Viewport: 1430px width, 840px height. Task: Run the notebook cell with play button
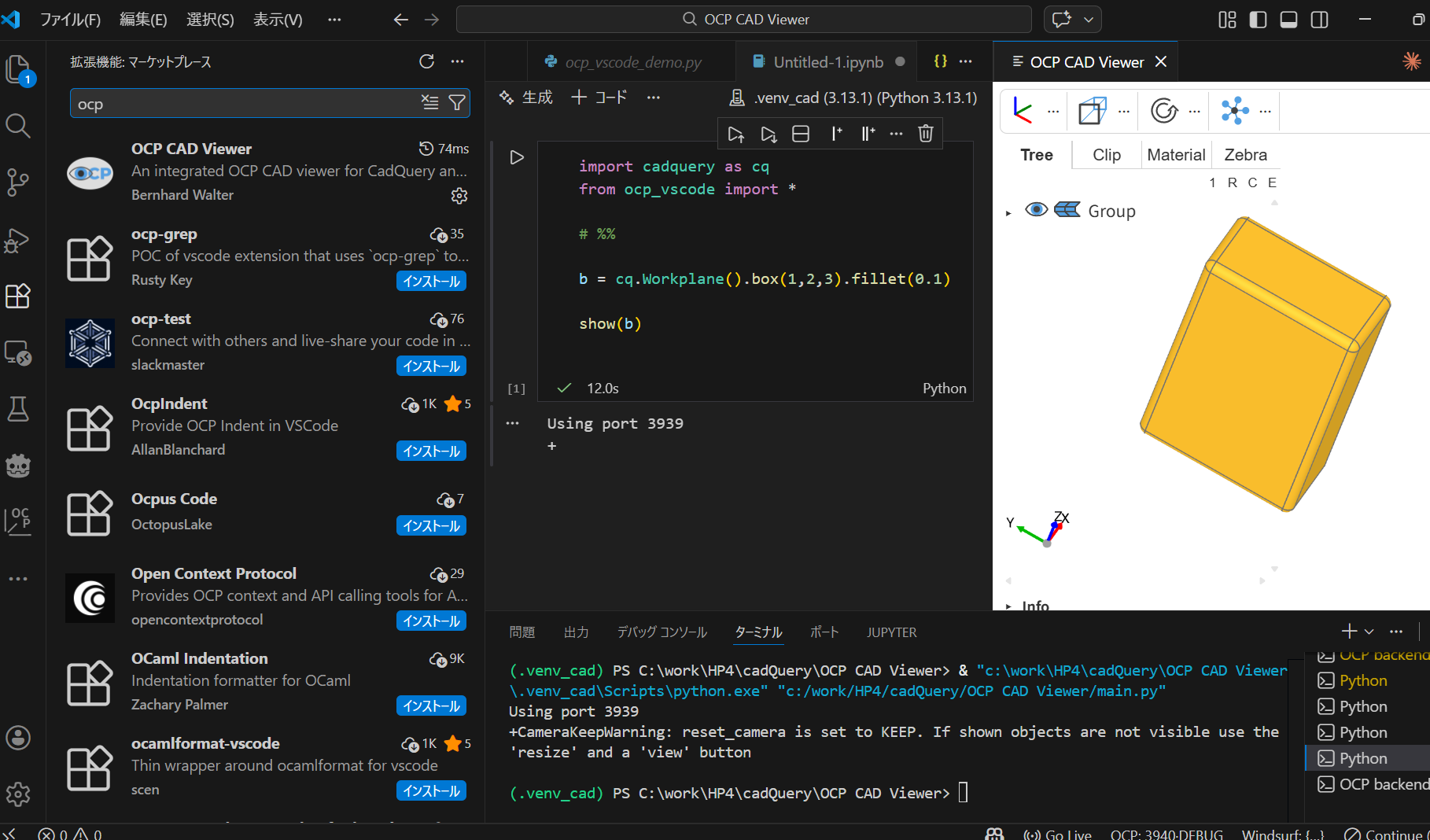(x=517, y=157)
